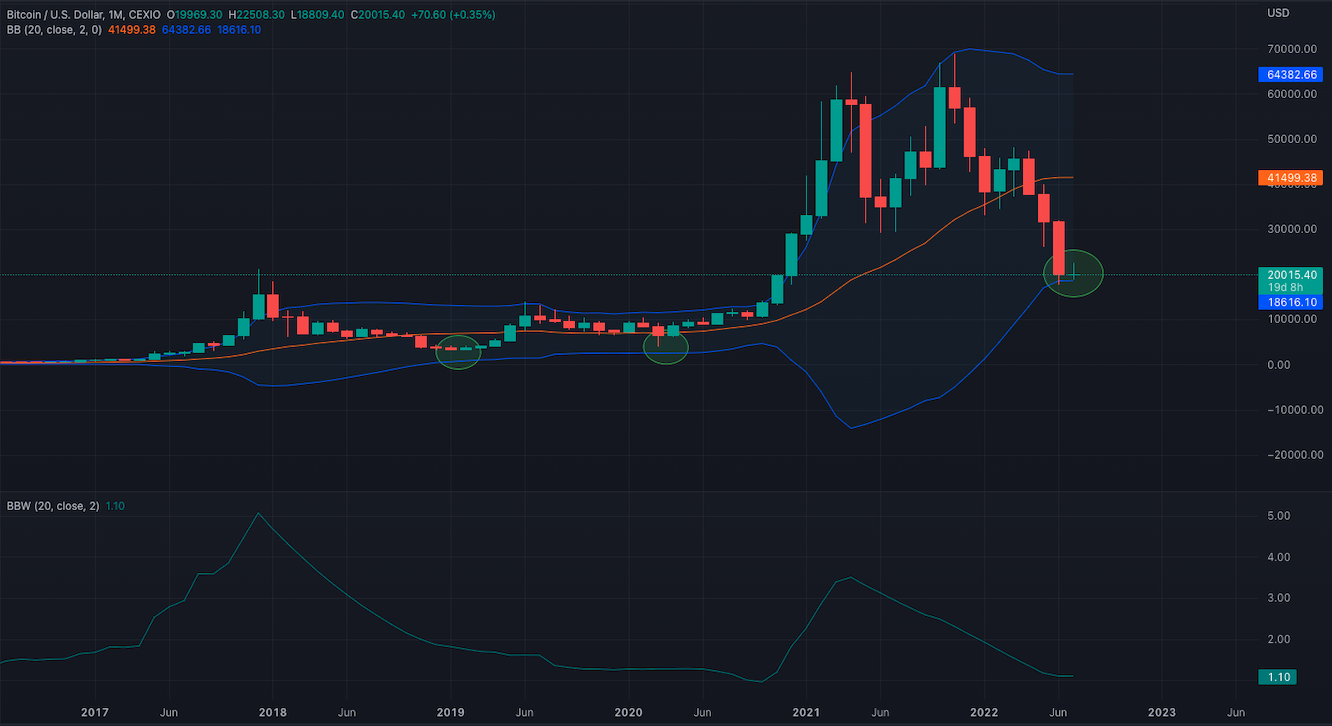1332x726 pixels.
Task: Click the 60000.00 price axis label
Action: (x=1291, y=94)
